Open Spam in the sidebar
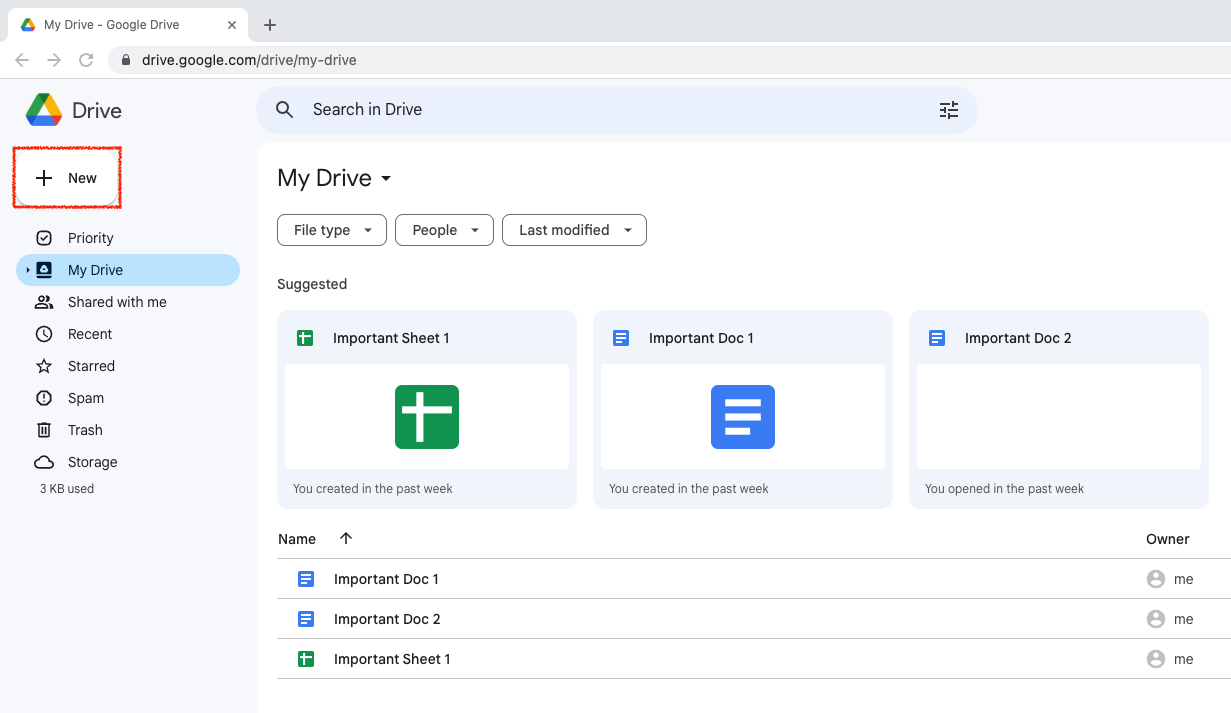The height and width of the screenshot is (713, 1231). coord(128,398)
